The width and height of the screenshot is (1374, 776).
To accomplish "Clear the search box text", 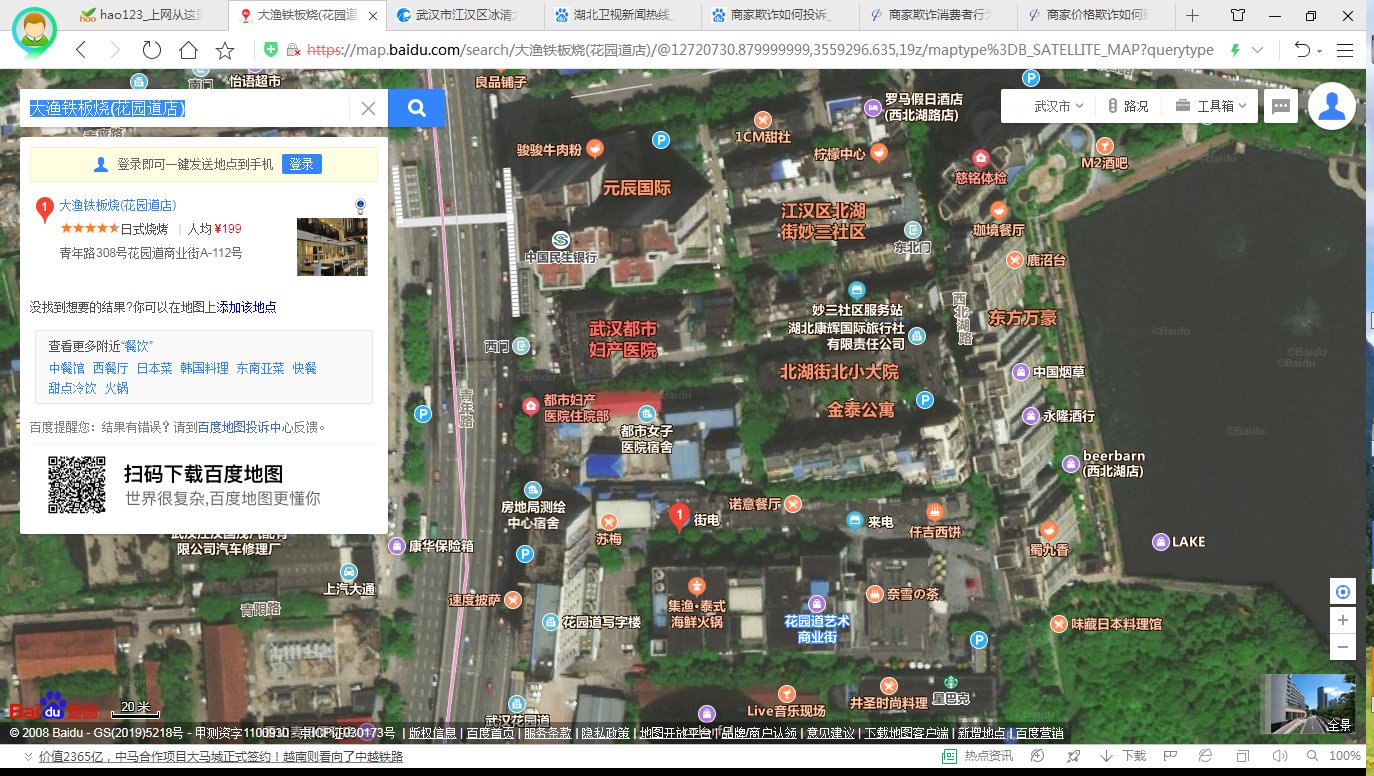I will point(368,109).
